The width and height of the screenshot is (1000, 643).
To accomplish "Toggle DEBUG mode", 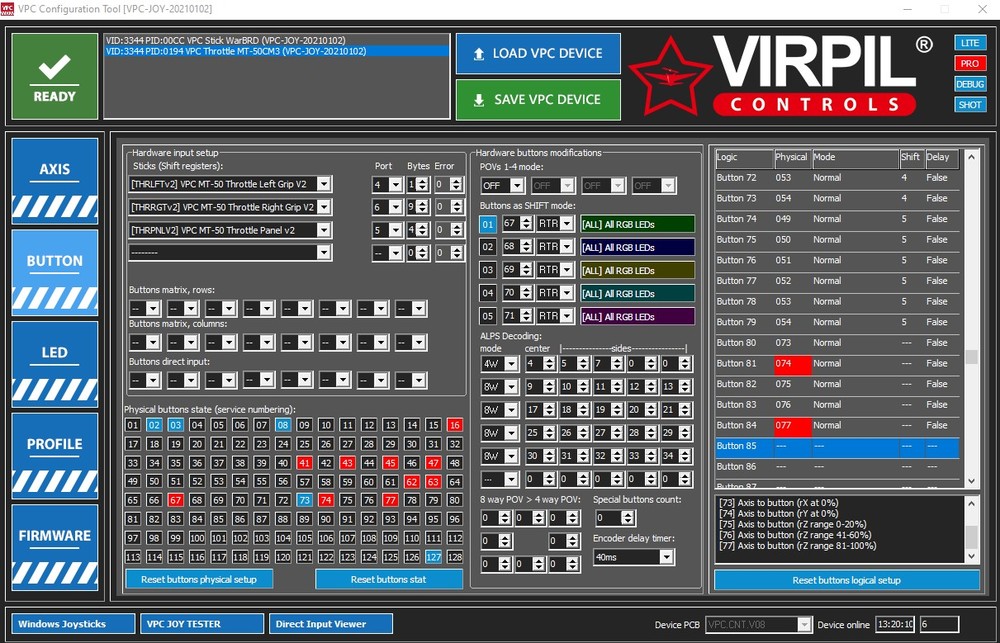I will [970, 84].
